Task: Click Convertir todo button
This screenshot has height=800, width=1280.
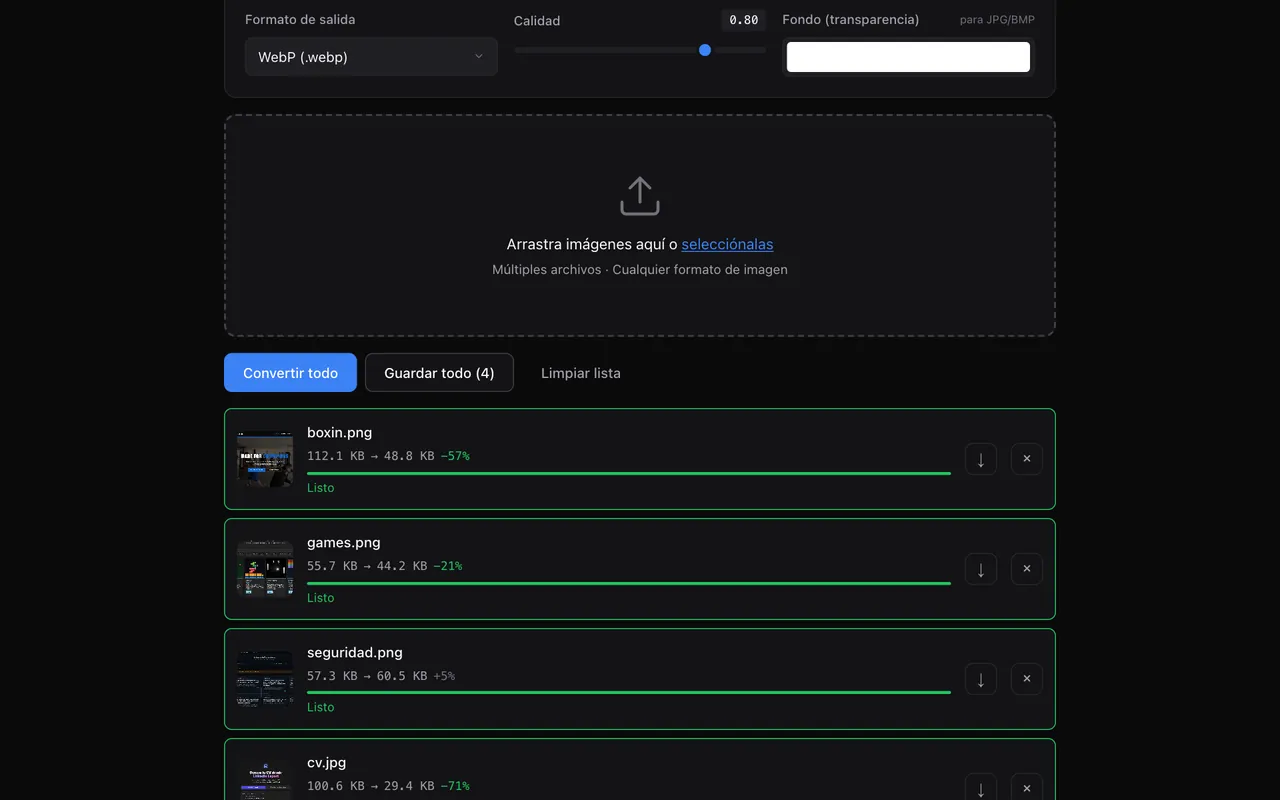Action: coord(290,373)
